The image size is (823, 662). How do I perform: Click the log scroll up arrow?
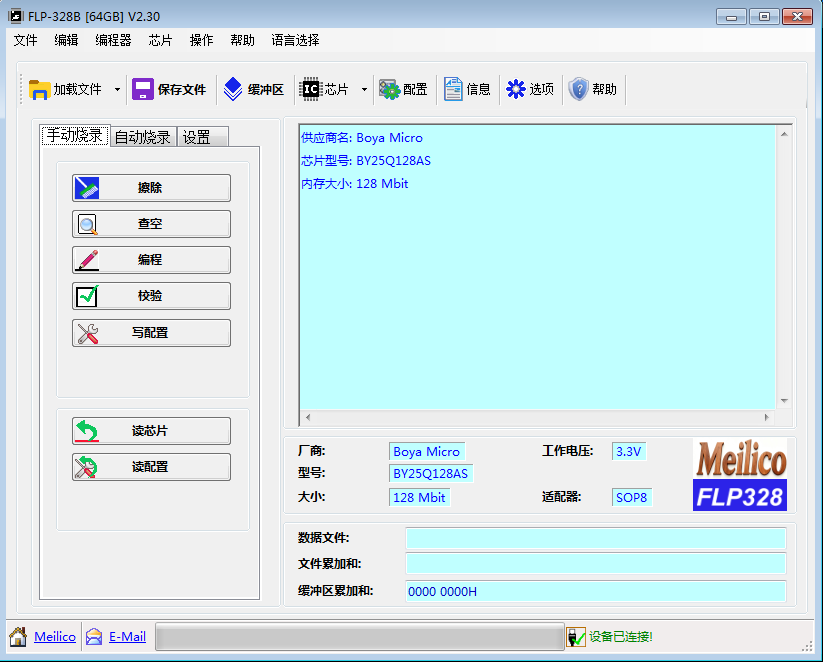(784, 134)
